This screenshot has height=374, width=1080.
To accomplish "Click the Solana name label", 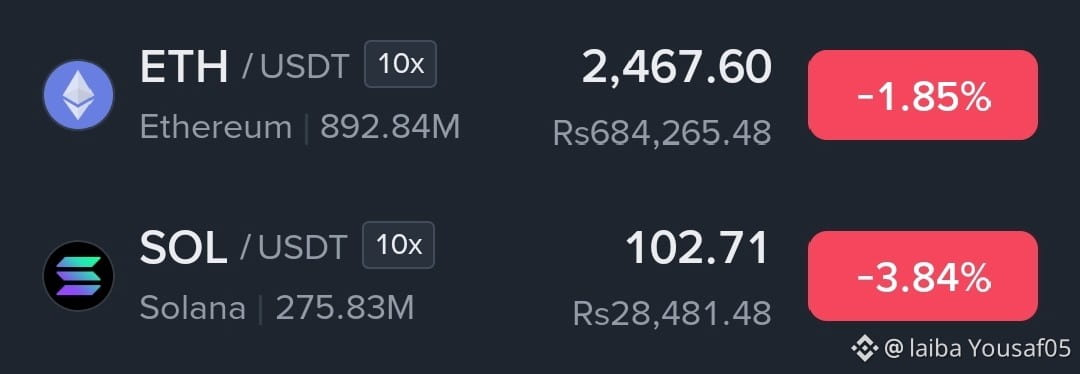I will (x=193, y=308).
